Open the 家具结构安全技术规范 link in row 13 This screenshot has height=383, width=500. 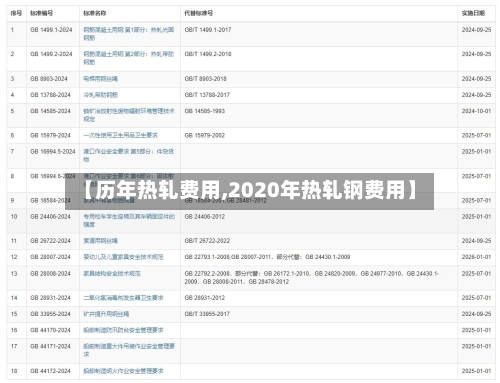coord(112,274)
